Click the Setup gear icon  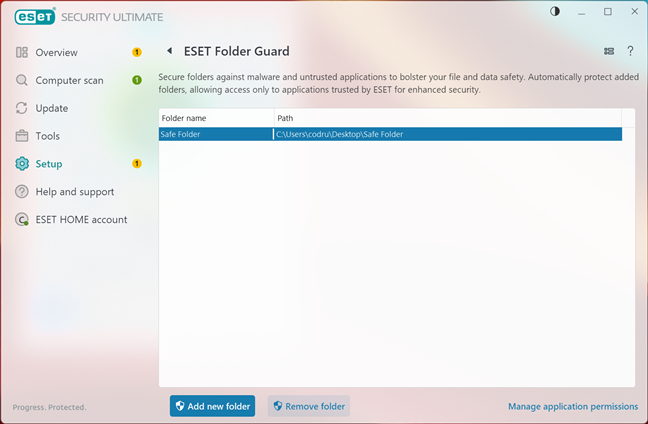point(21,164)
